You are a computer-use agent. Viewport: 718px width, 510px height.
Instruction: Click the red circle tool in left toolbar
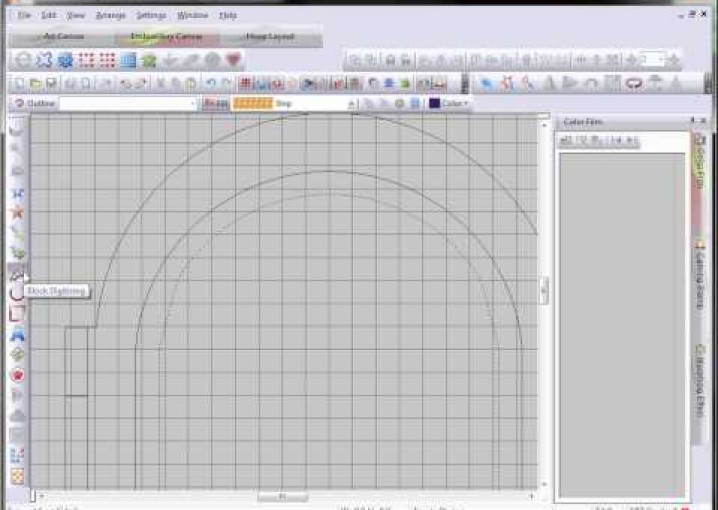point(17,293)
